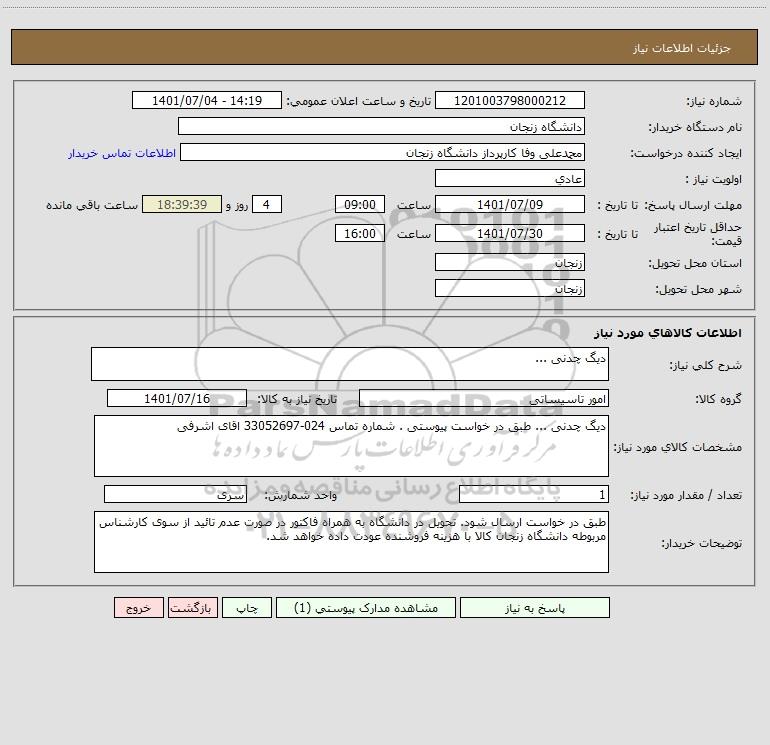Image resolution: width=770 pixels, height=745 pixels.
Task: Click the label 'اولویت نیاز :'
Action: pos(714,179)
